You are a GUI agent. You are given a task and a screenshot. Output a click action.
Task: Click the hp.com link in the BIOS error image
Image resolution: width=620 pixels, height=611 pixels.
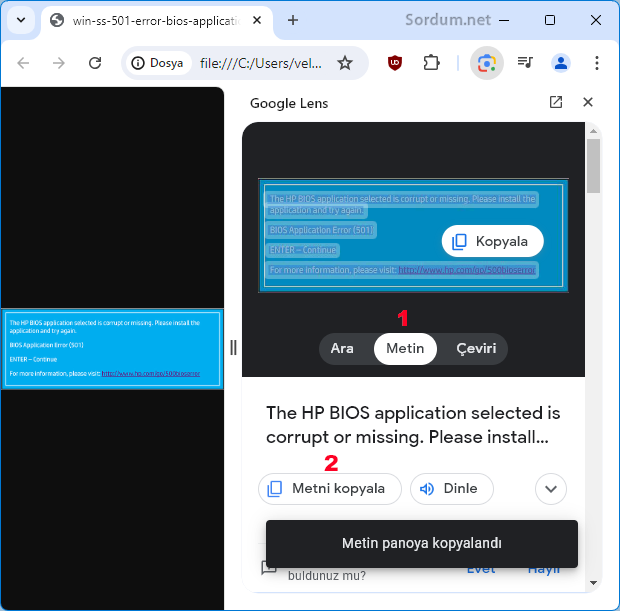point(151,373)
